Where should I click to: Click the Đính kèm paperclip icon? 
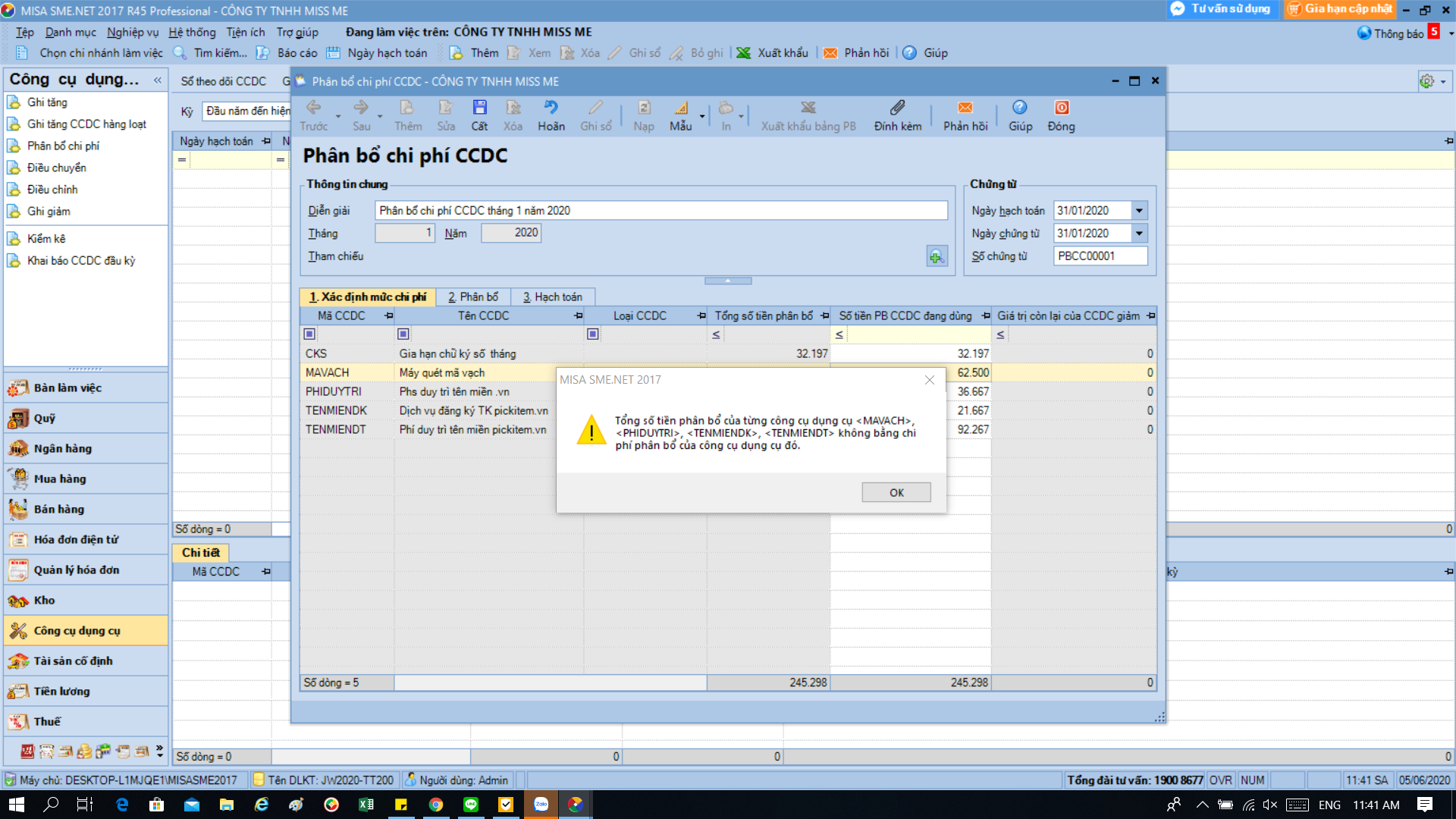897,108
